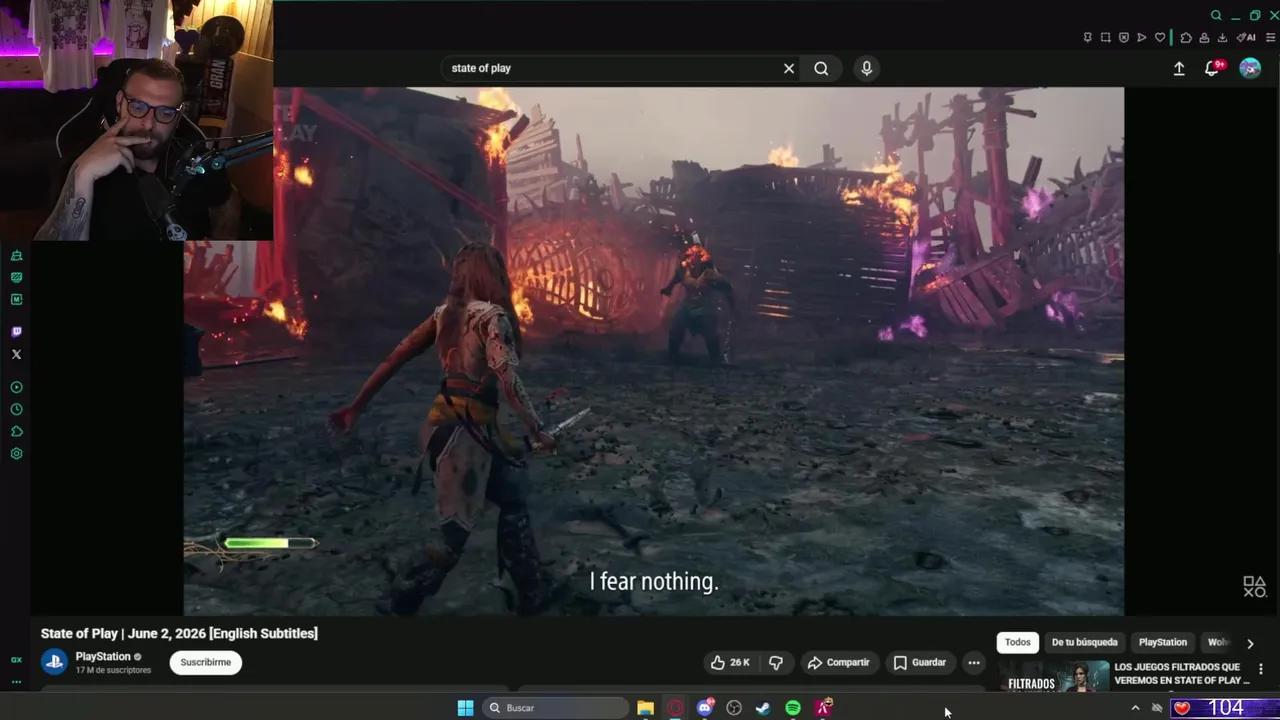Open the browser profile icon in toolbar
This screenshot has width=1280, height=720.
coord(1204,38)
